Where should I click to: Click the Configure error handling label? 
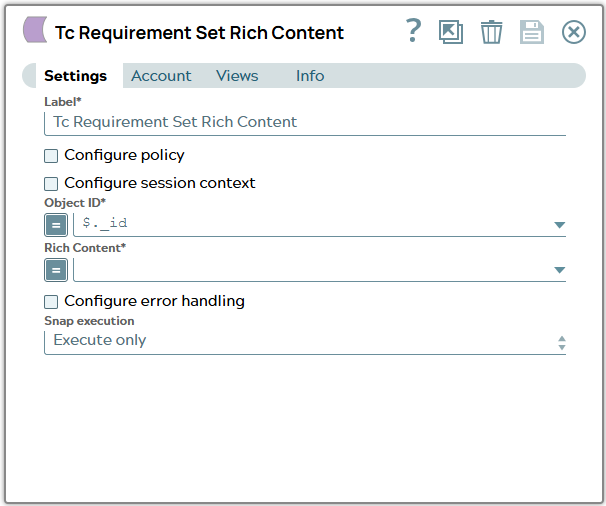click(154, 301)
